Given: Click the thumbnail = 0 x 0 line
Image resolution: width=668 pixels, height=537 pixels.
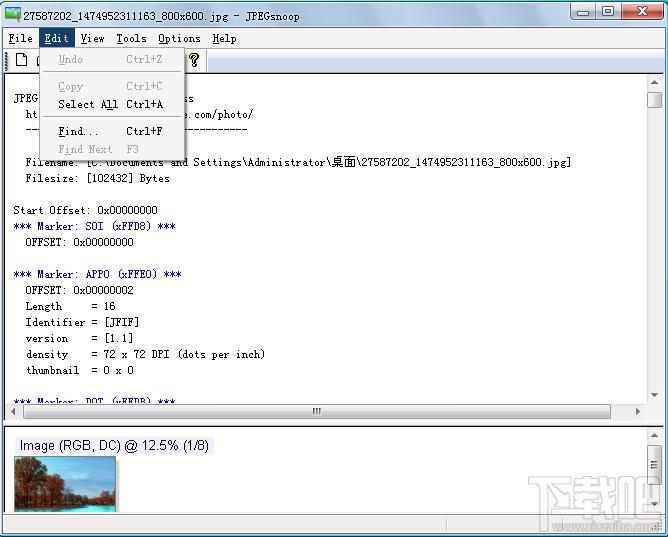Looking at the screenshot, I should coord(79,370).
